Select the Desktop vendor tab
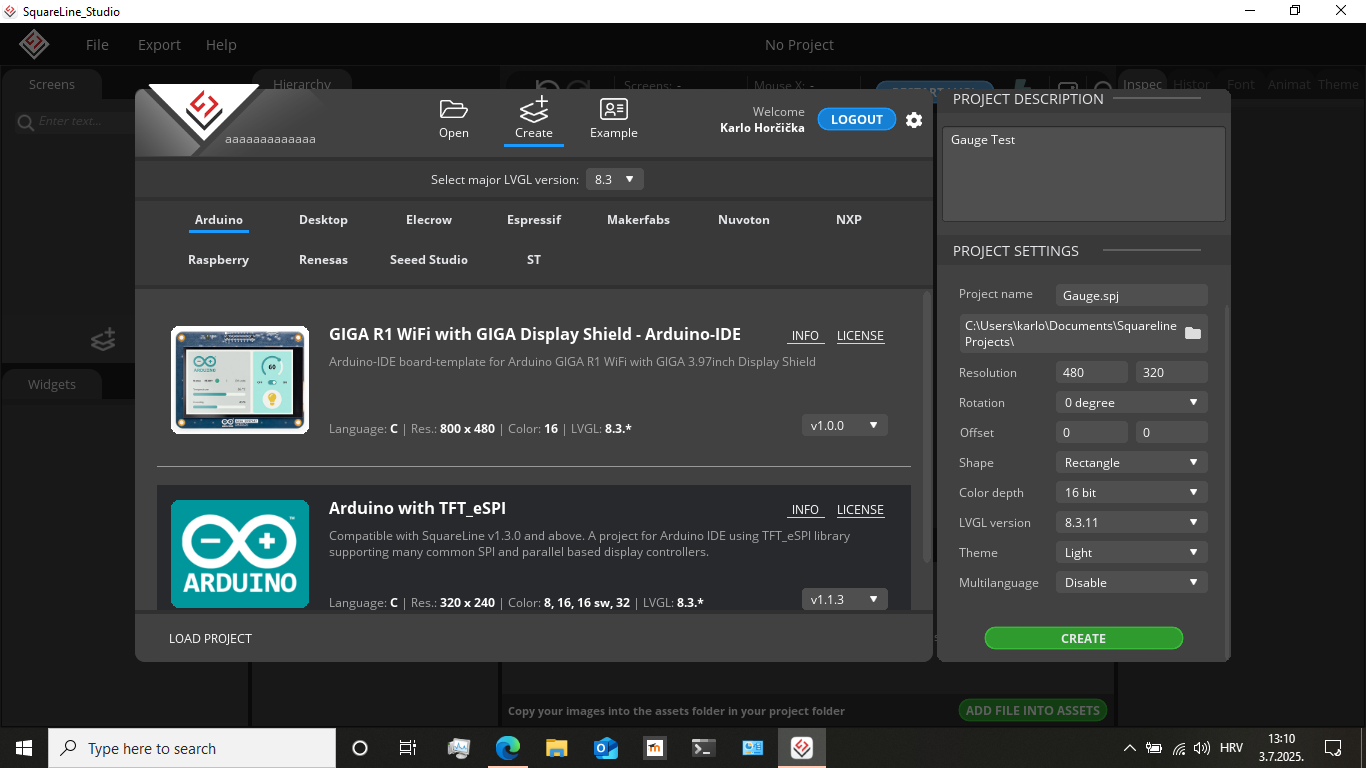 click(x=323, y=220)
